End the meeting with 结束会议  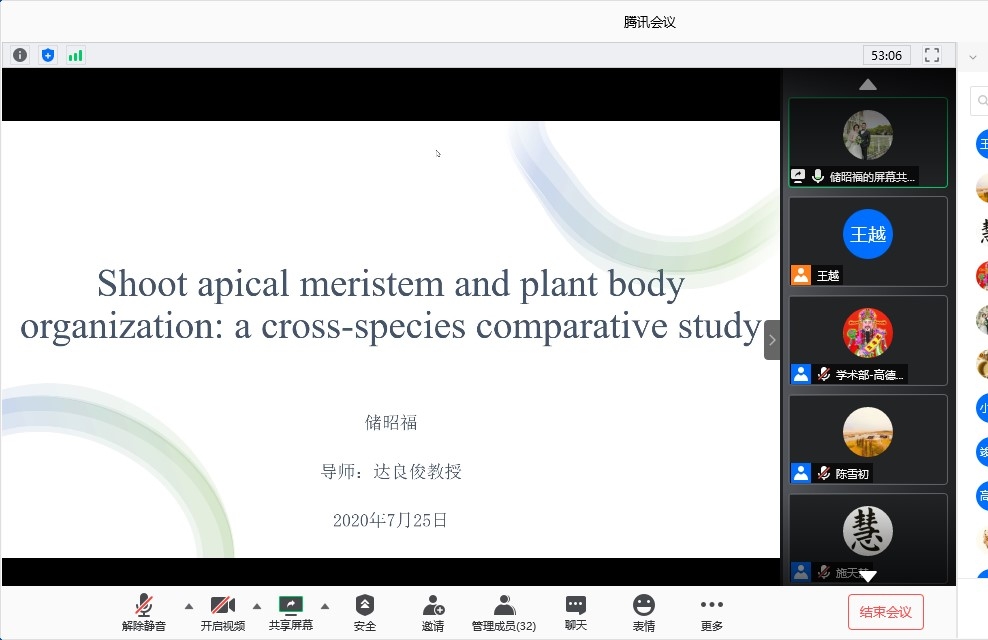(885, 612)
